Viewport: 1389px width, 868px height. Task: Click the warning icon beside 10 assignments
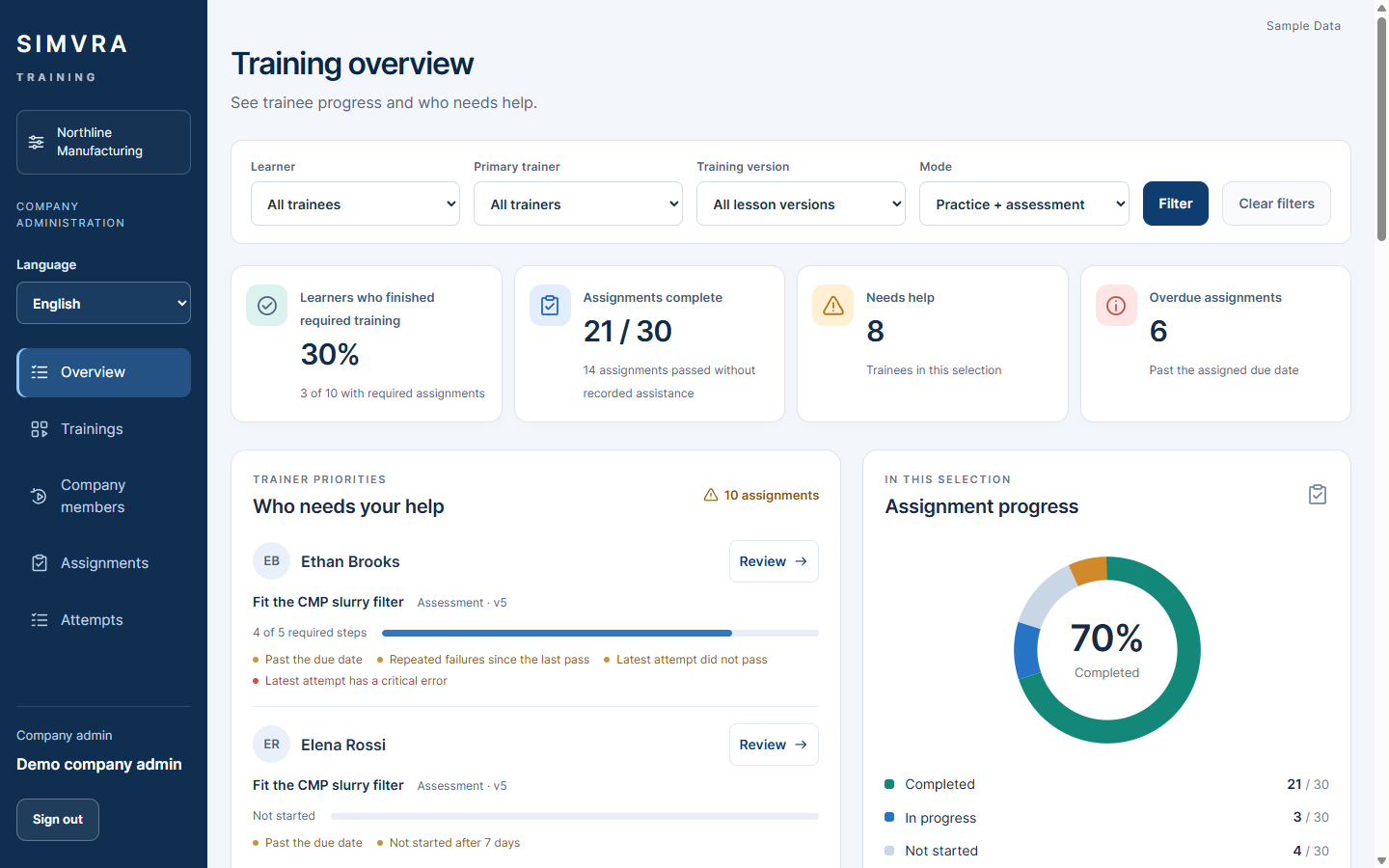pyautogui.click(x=711, y=495)
